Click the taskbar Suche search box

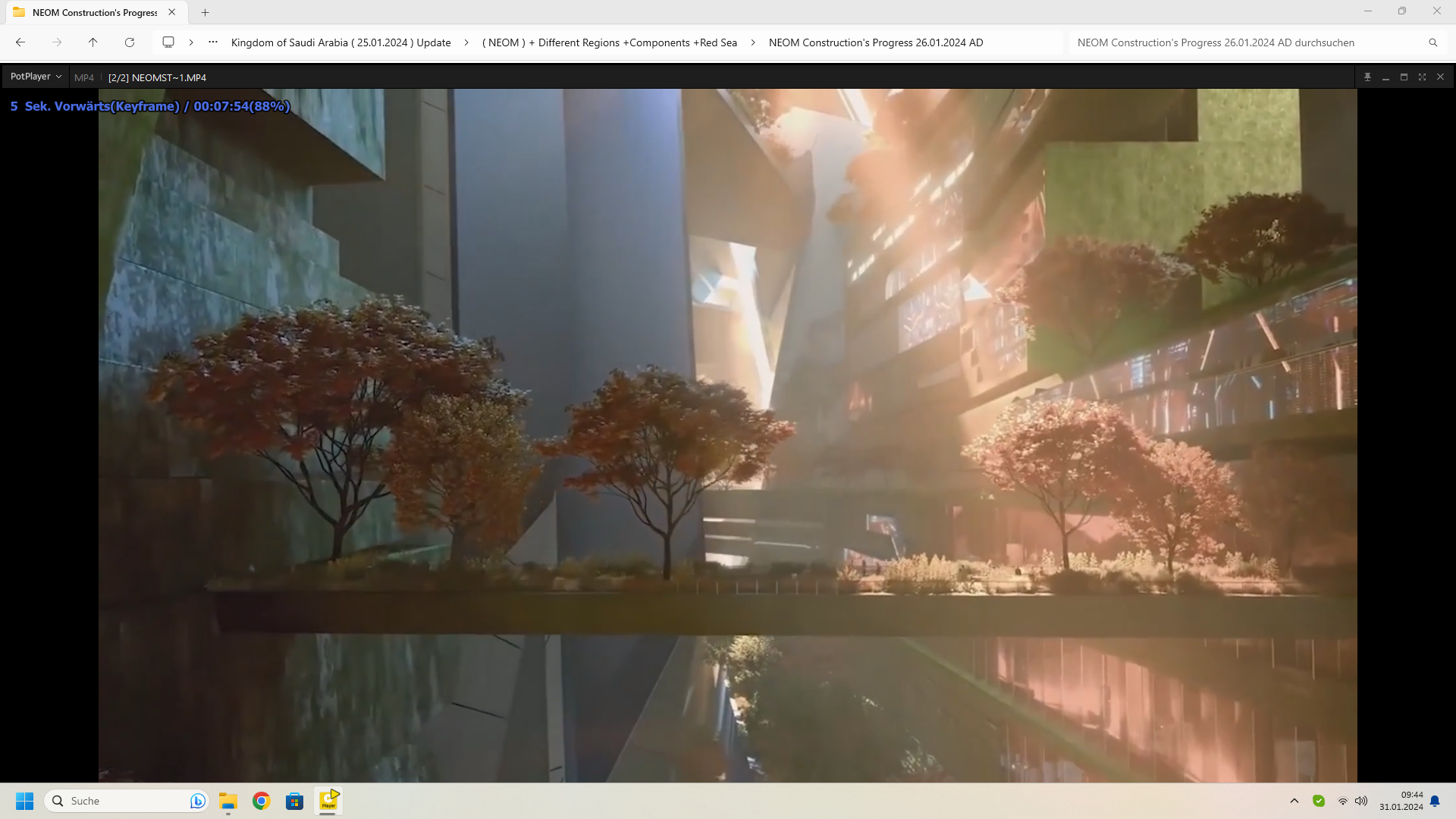127,801
